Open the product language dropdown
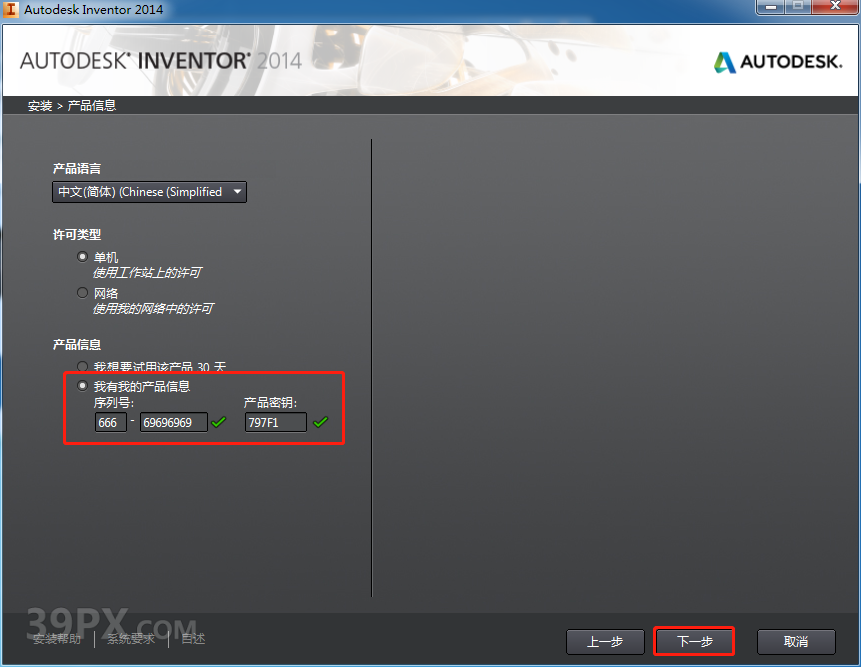 149,192
